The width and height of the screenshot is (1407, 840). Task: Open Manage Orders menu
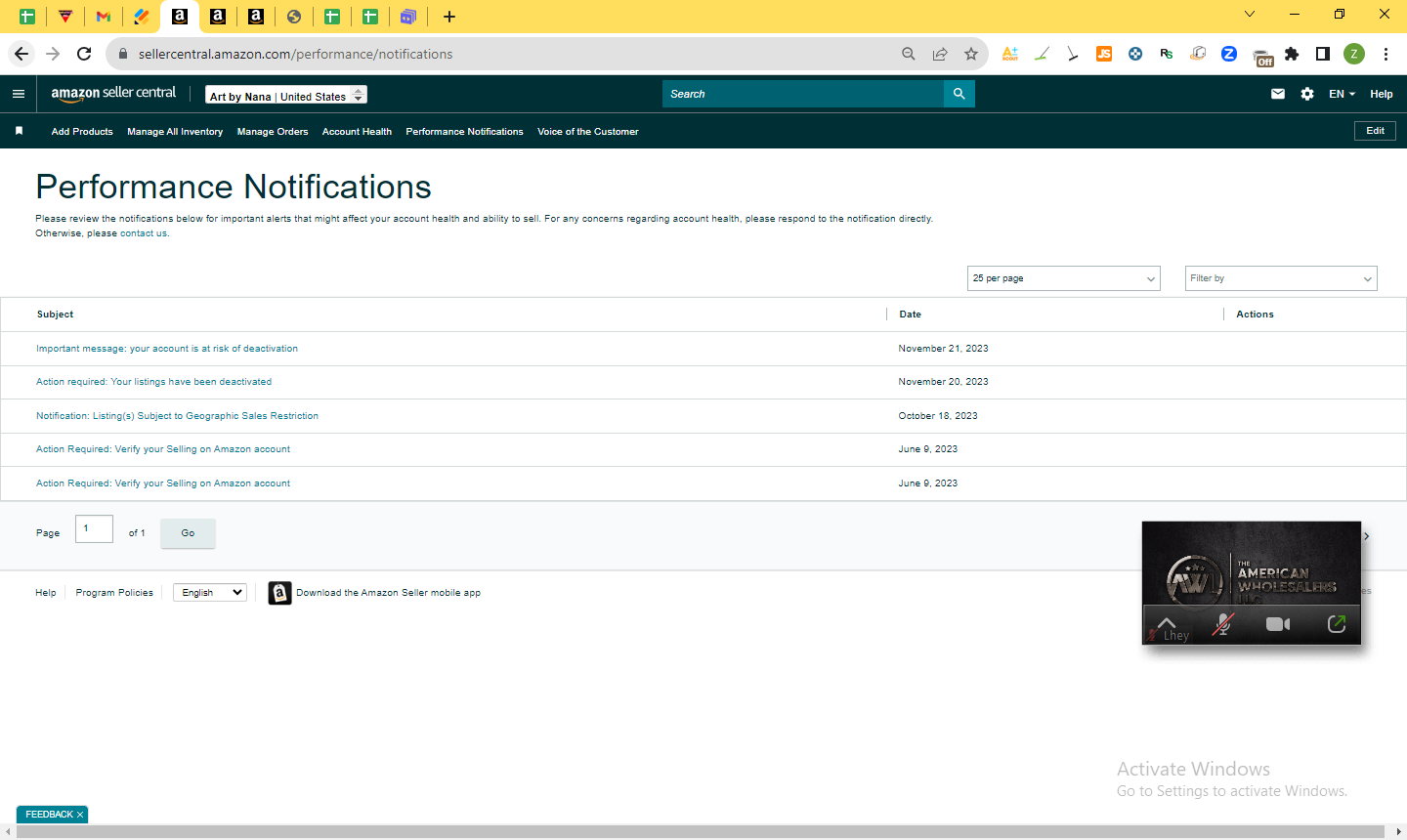(273, 131)
